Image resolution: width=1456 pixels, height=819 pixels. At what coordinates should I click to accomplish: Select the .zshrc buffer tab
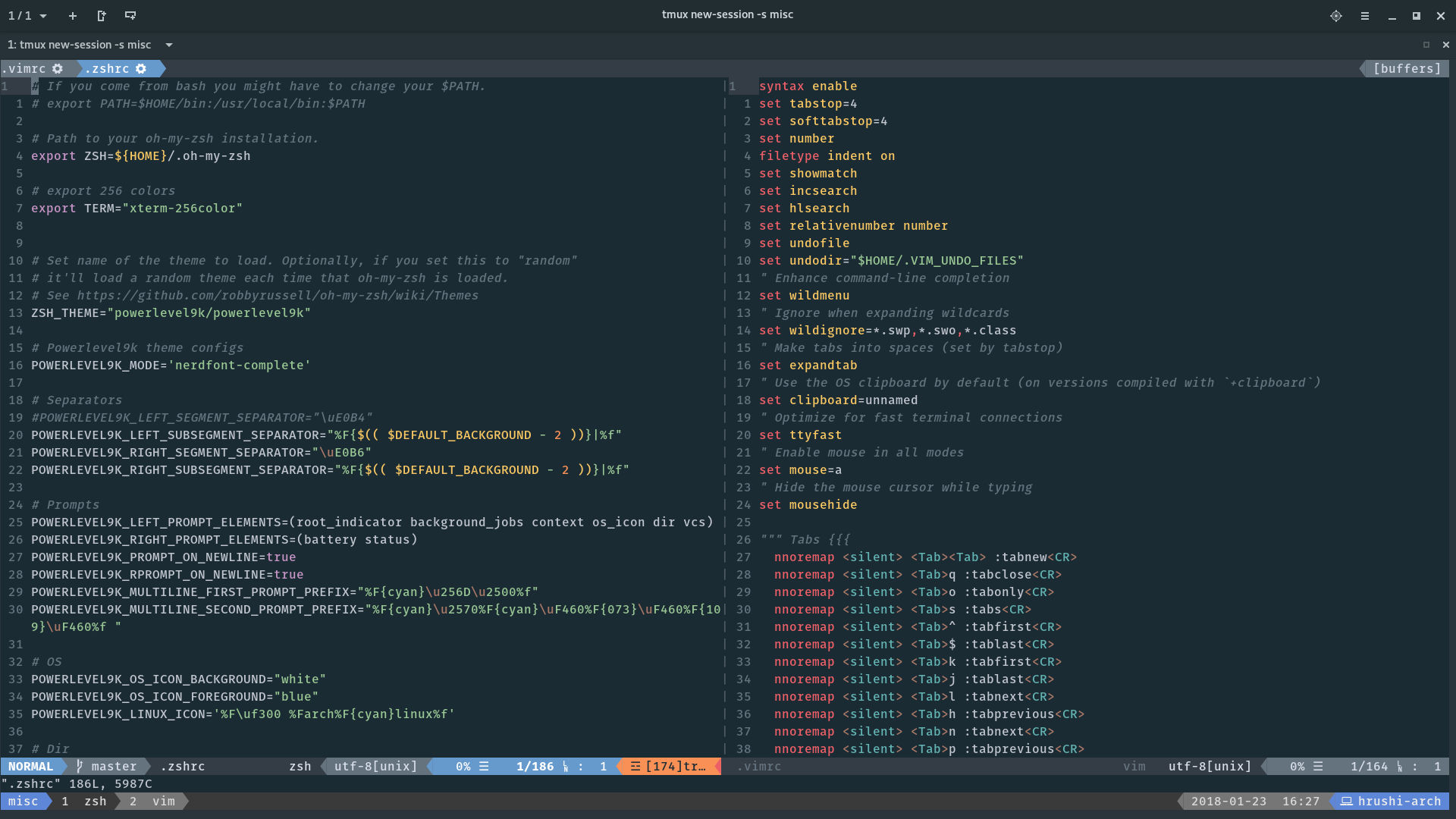coord(106,68)
